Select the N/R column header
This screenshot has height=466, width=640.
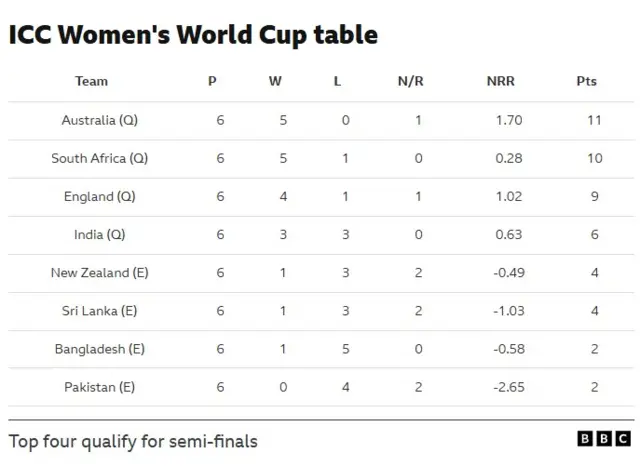410,81
